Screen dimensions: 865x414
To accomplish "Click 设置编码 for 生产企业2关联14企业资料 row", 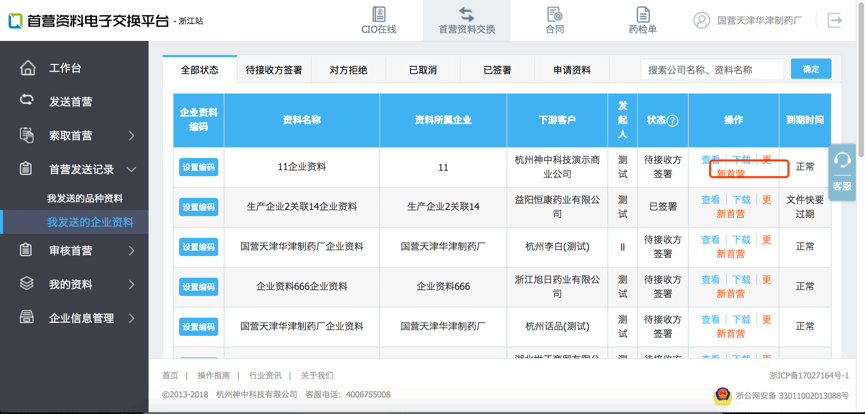I will coord(199,207).
